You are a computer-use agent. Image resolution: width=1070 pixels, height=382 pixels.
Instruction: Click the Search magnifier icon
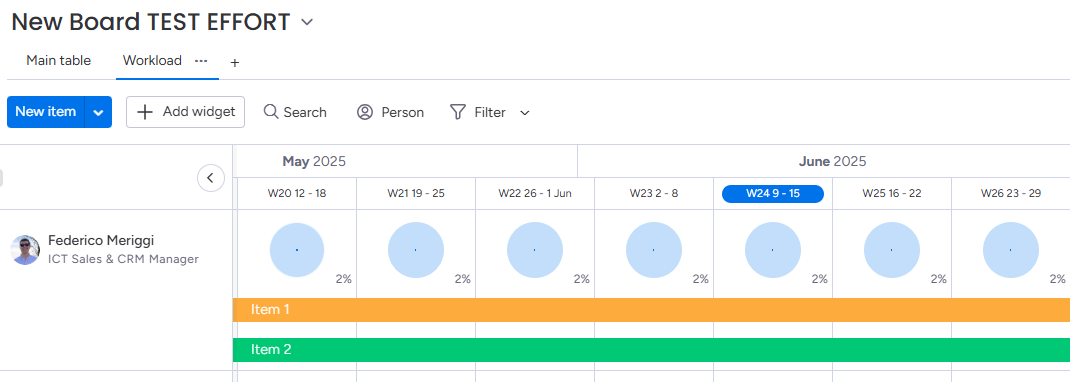[271, 112]
